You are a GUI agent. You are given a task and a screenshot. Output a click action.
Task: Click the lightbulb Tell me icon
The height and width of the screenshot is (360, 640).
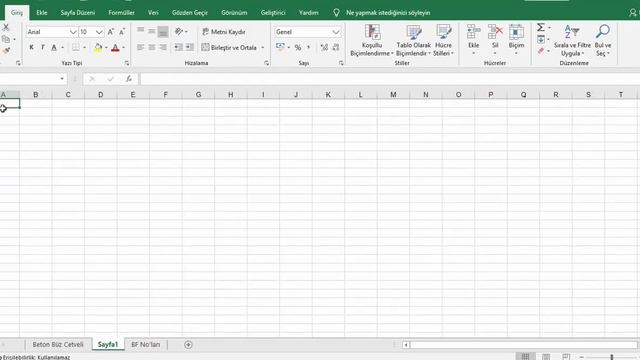[x=336, y=13]
